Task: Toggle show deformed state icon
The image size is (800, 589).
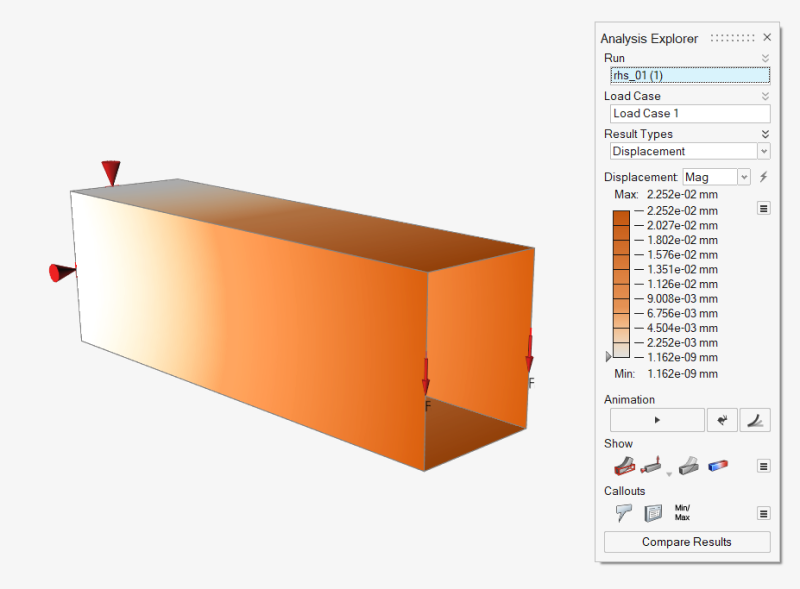Action: (688, 465)
